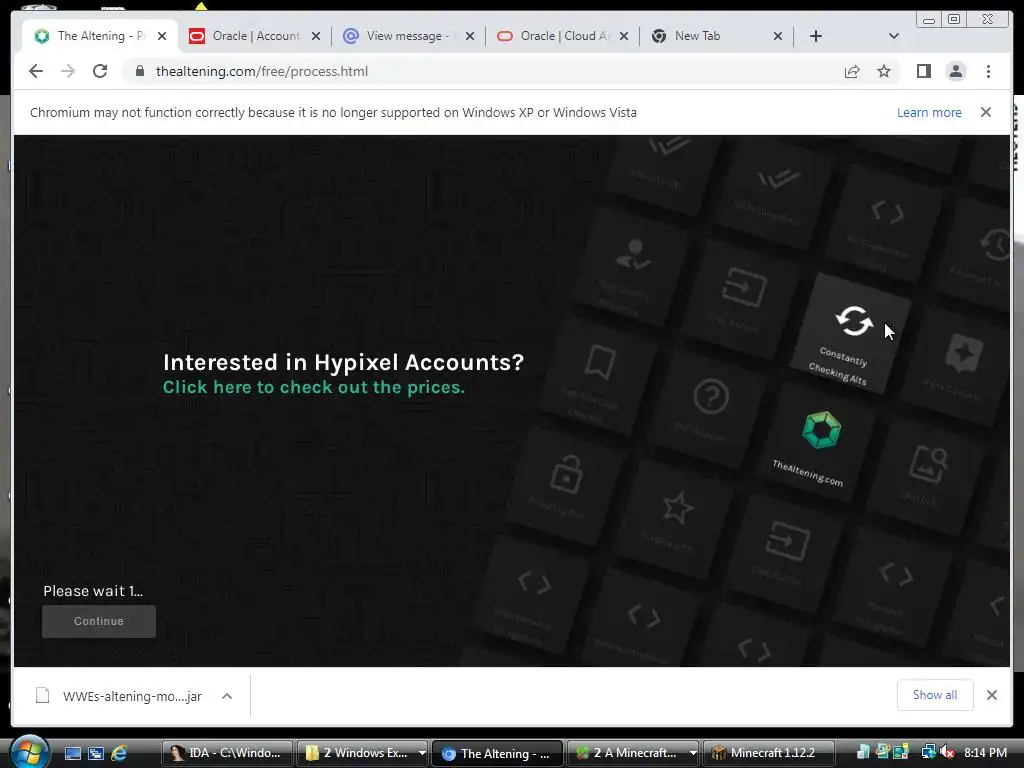Launch Internet Explorer from quick launch
Image resolution: width=1024 pixels, height=768 pixels.
point(120,753)
